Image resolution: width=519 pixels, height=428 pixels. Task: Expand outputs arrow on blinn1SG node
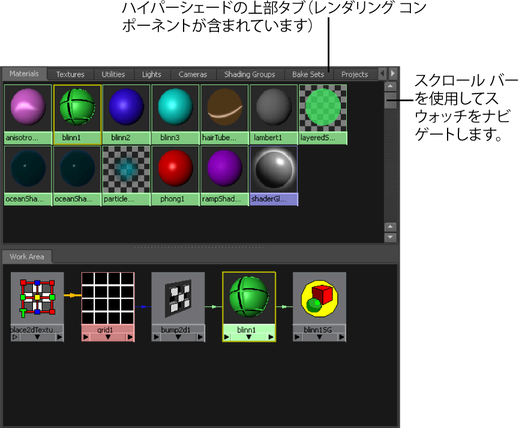pos(342,337)
